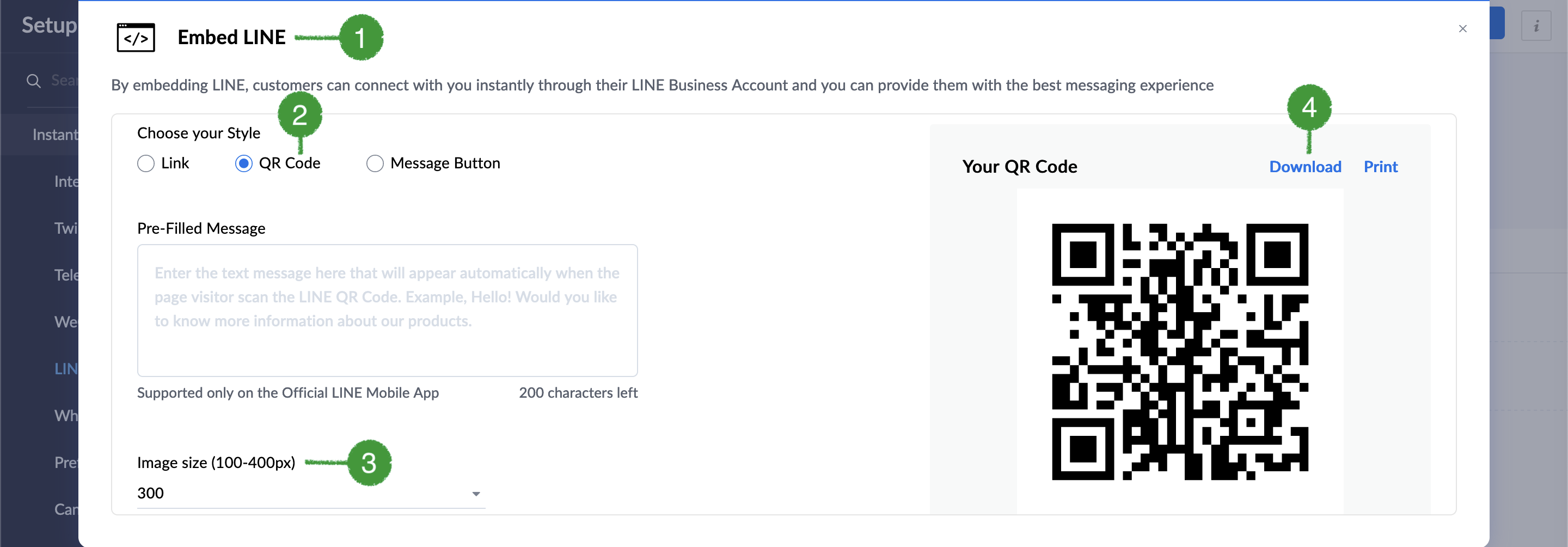The image size is (1568, 547).
Task: Click the info icon at top right
Action: [1536, 26]
